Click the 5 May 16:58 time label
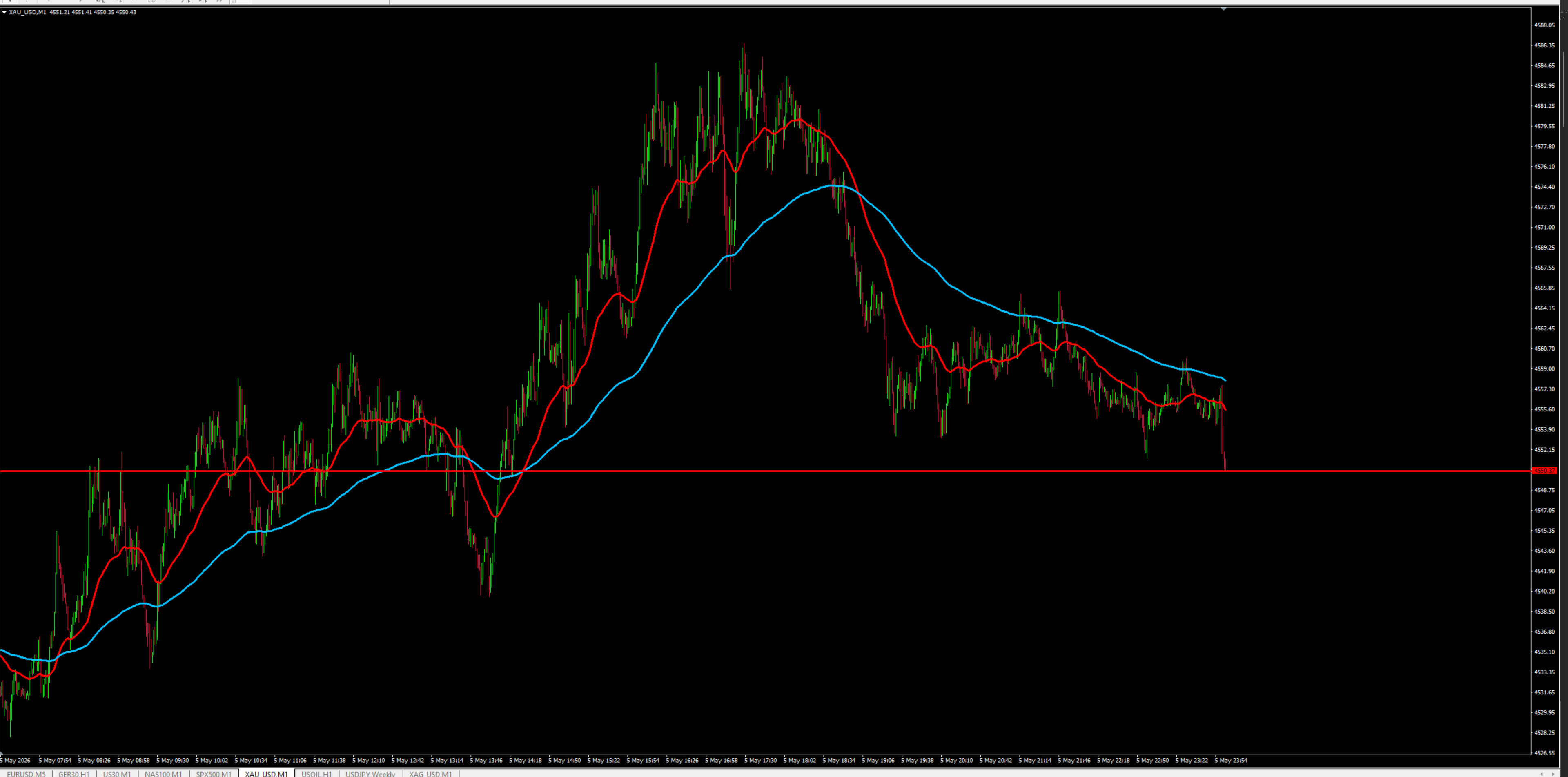Viewport: 1568px width, 777px height. [721, 760]
